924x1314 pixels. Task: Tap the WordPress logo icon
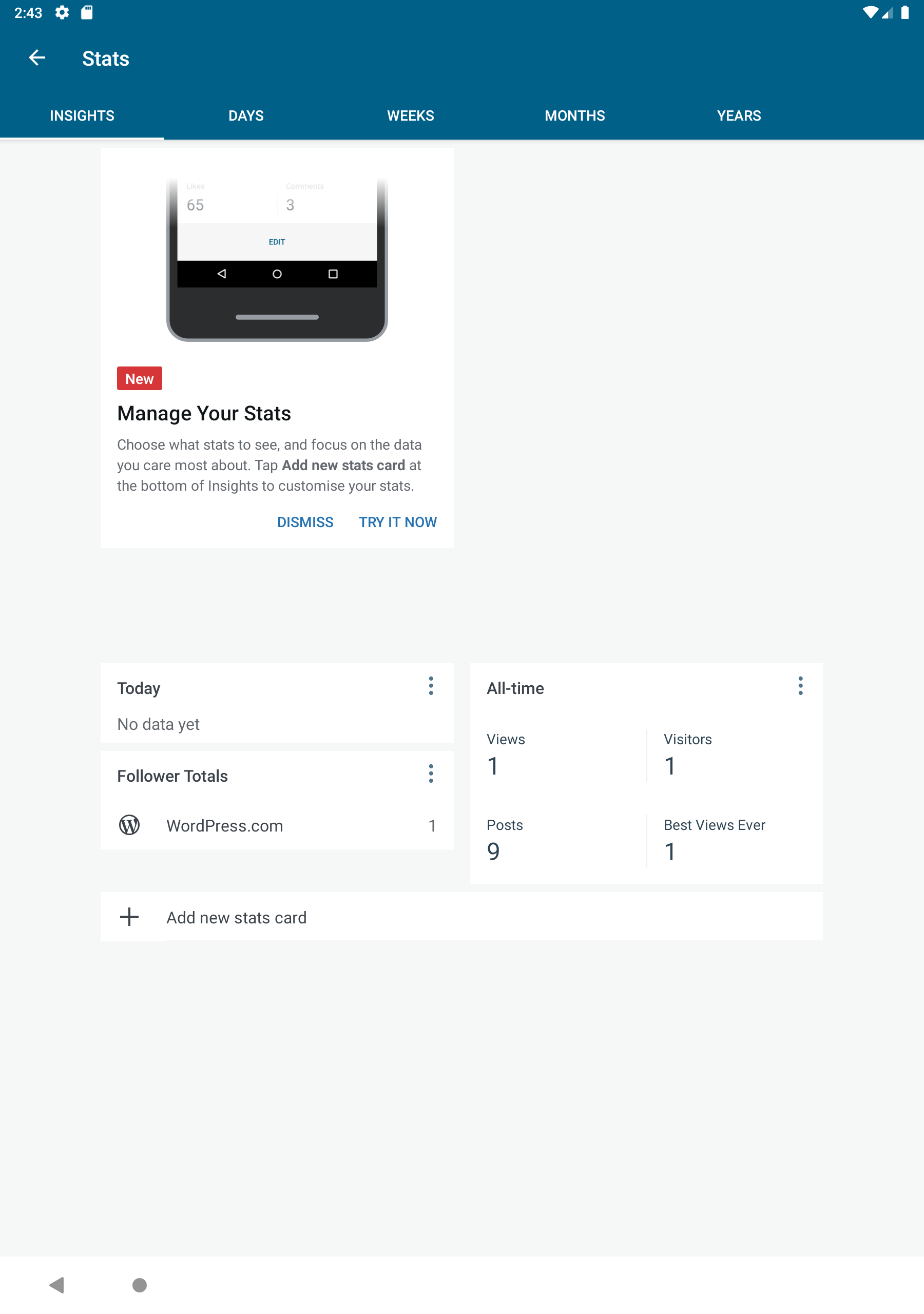coord(129,825)
